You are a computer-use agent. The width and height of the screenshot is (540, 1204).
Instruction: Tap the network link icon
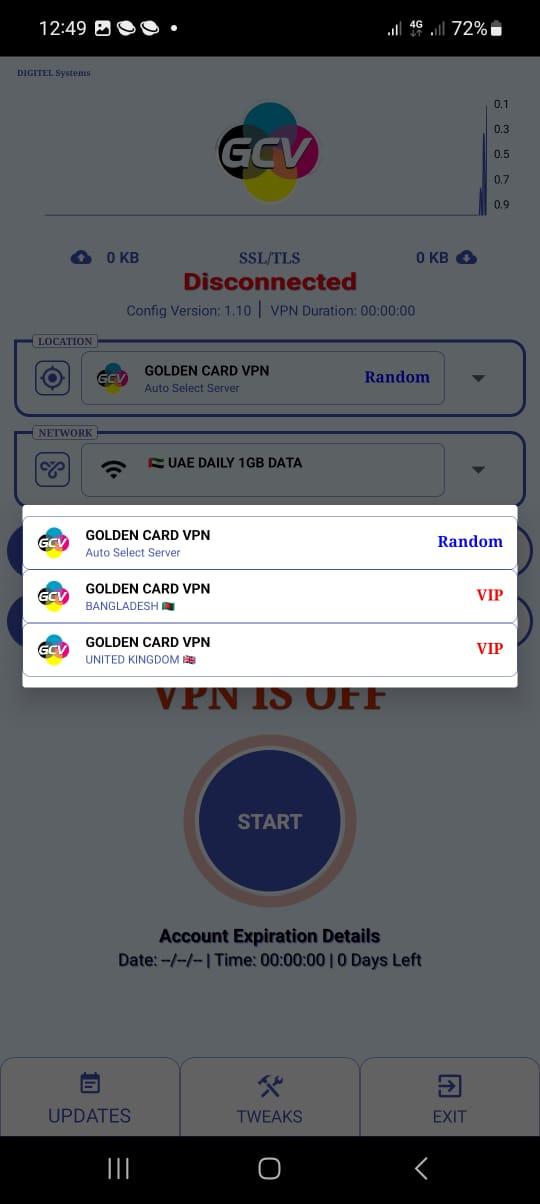tap(52, 469)
